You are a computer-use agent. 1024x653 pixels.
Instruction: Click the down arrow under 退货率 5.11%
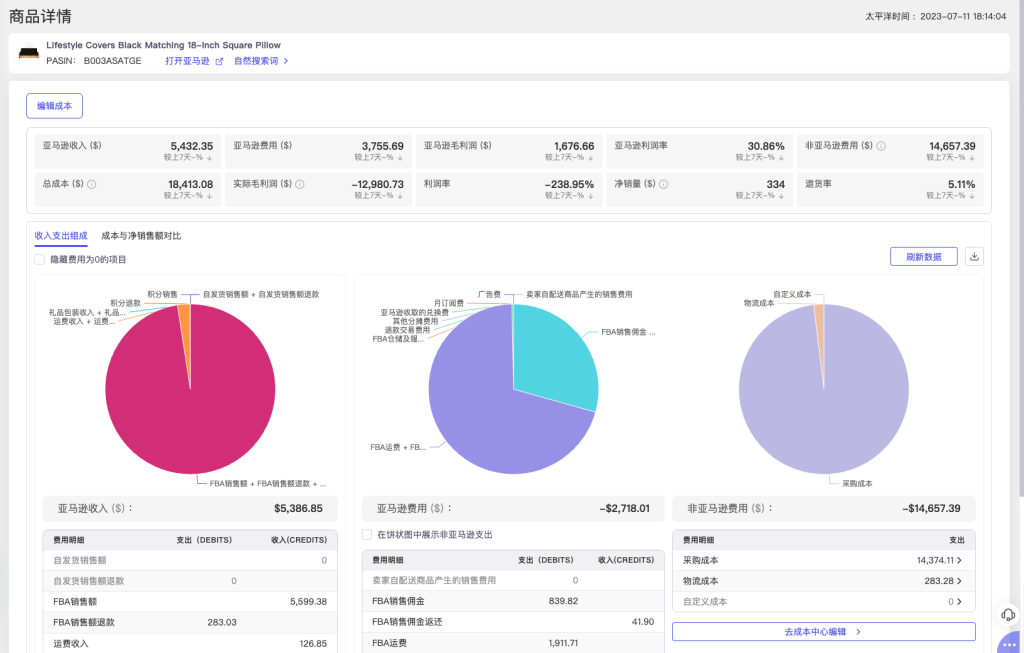[x=972, y=196]
